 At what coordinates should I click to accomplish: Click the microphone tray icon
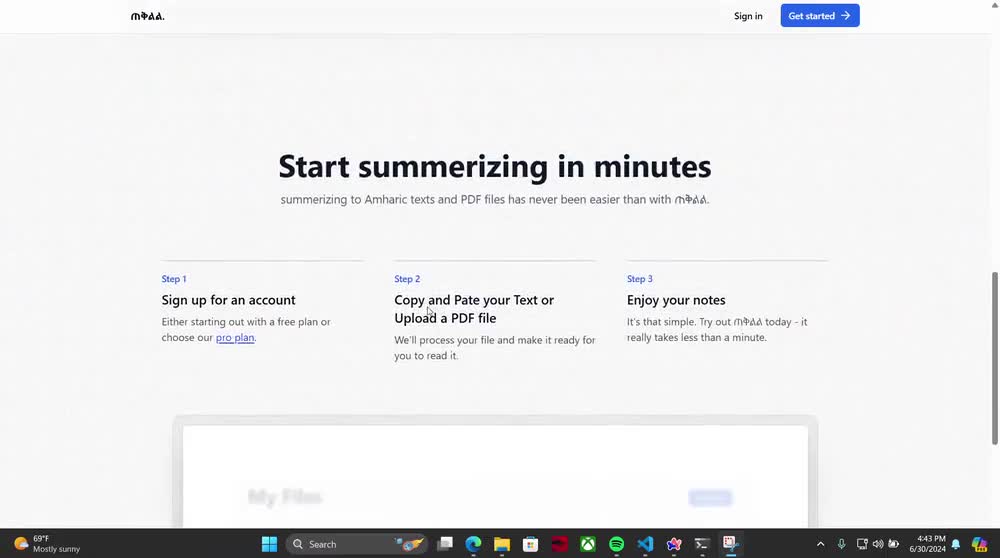tap(841, 544)
